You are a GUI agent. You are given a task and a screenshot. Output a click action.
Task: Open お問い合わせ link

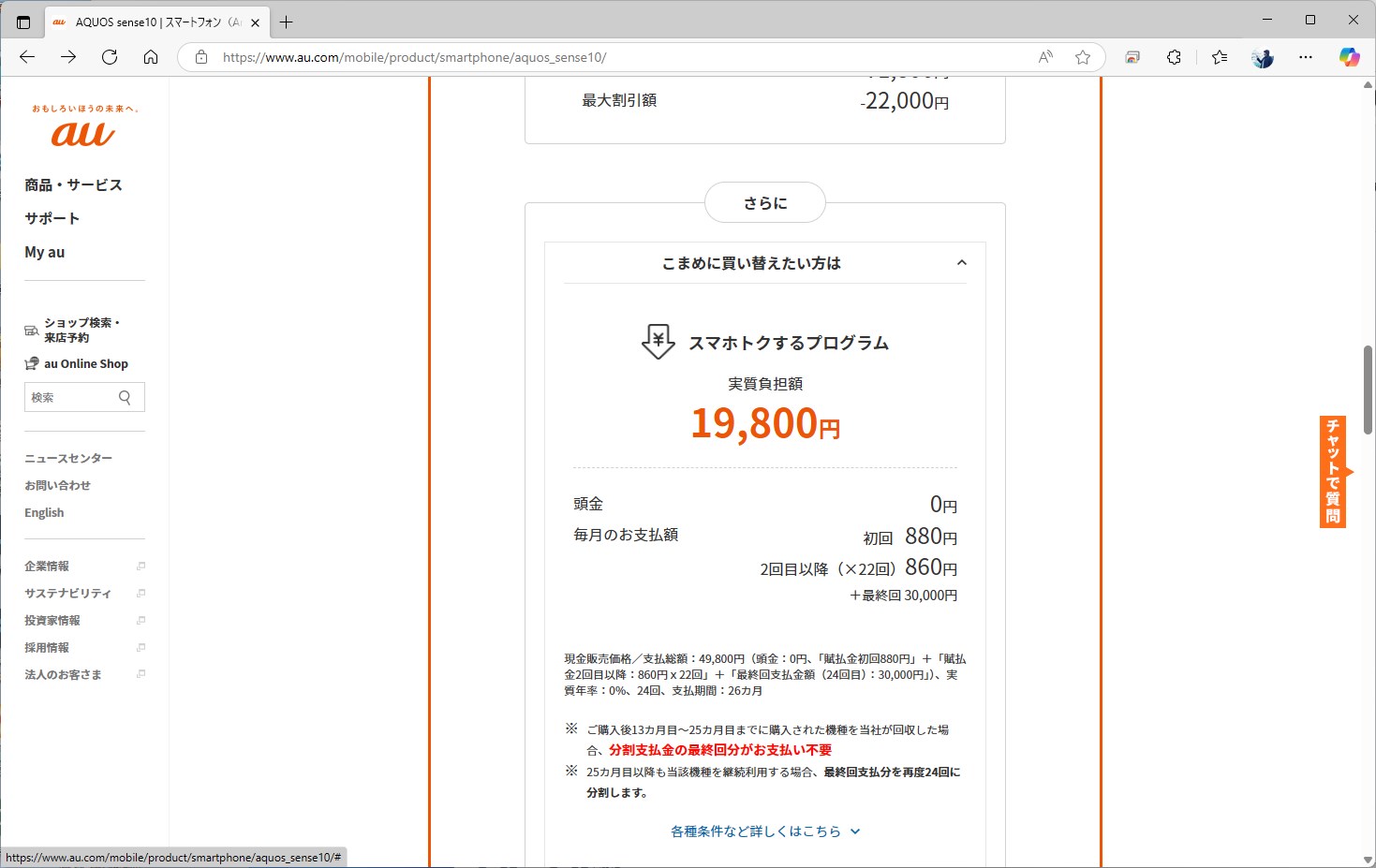point(57,485)
